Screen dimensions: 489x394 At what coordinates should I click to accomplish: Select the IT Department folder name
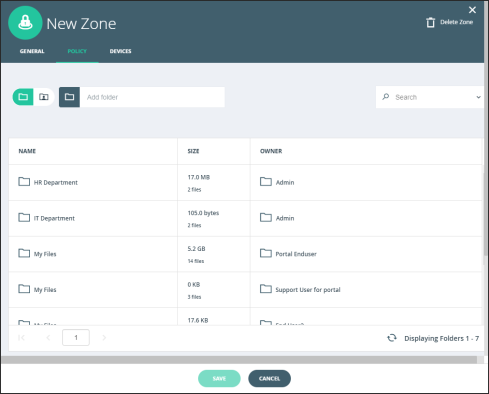(x=54, y=218)
